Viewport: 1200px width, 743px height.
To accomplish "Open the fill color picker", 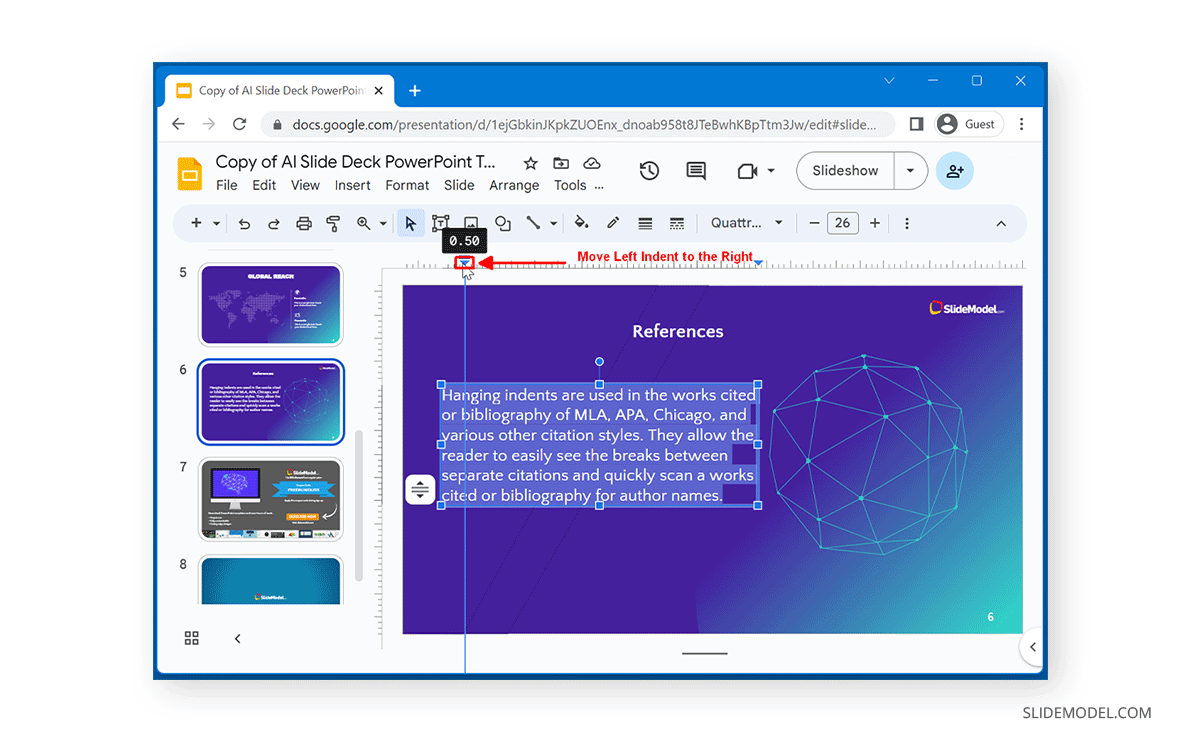I will (581, 223).
